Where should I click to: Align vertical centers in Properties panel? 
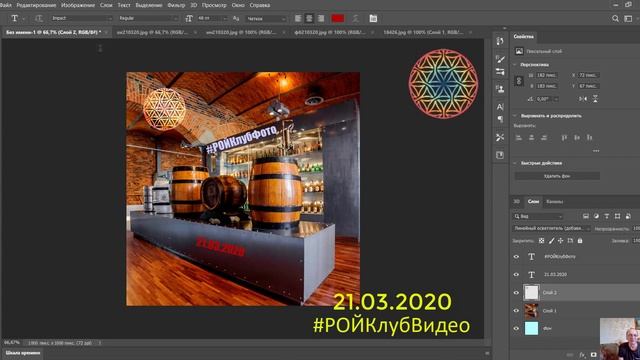click(x=577, y=138)
